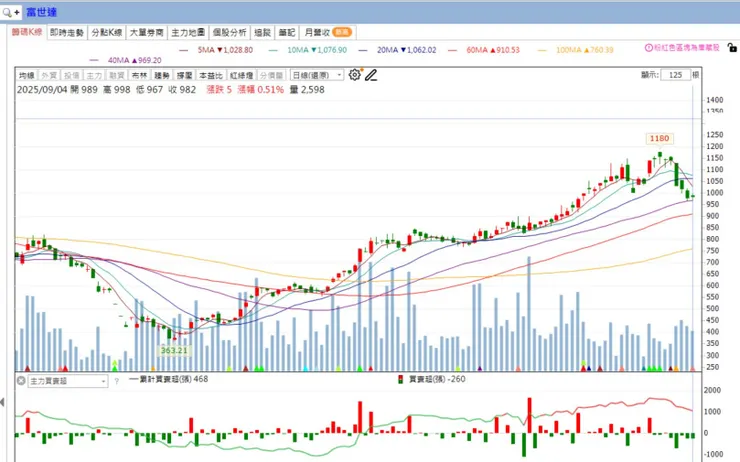Toggle the 紅綠燈 button
This screenshot has height=462, width=740.
242,76
